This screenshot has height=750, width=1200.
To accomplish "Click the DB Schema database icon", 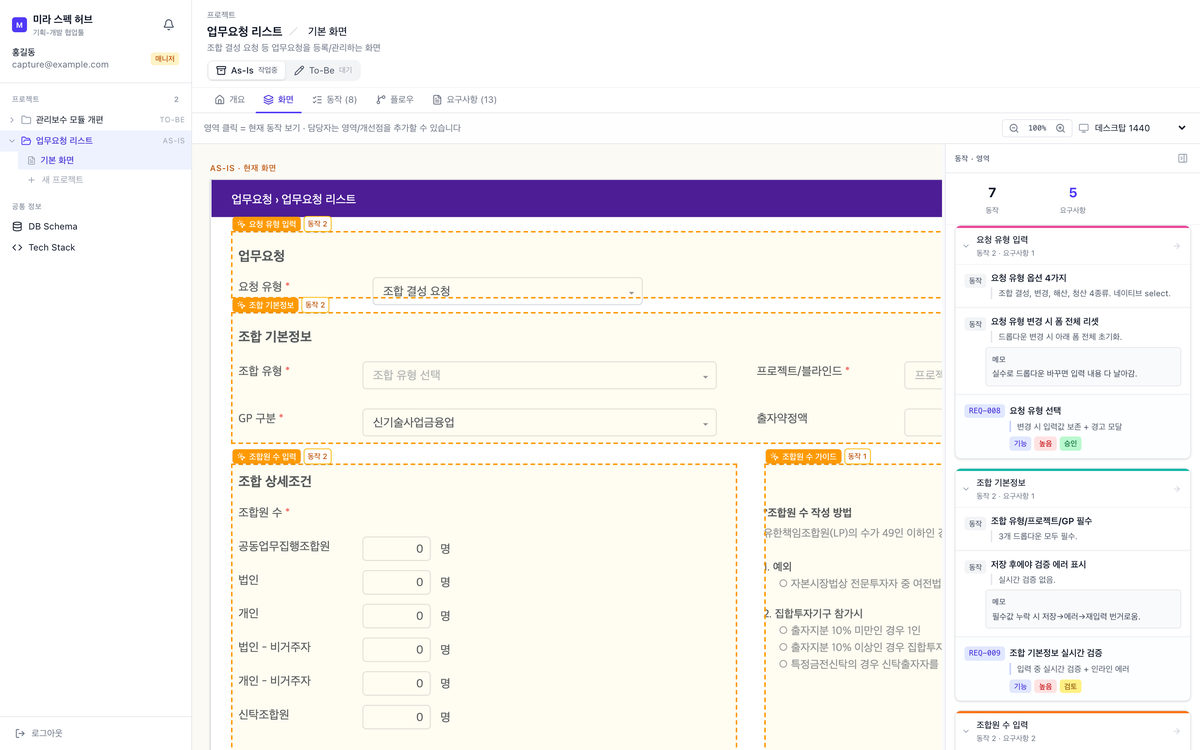I will (17, 226).
